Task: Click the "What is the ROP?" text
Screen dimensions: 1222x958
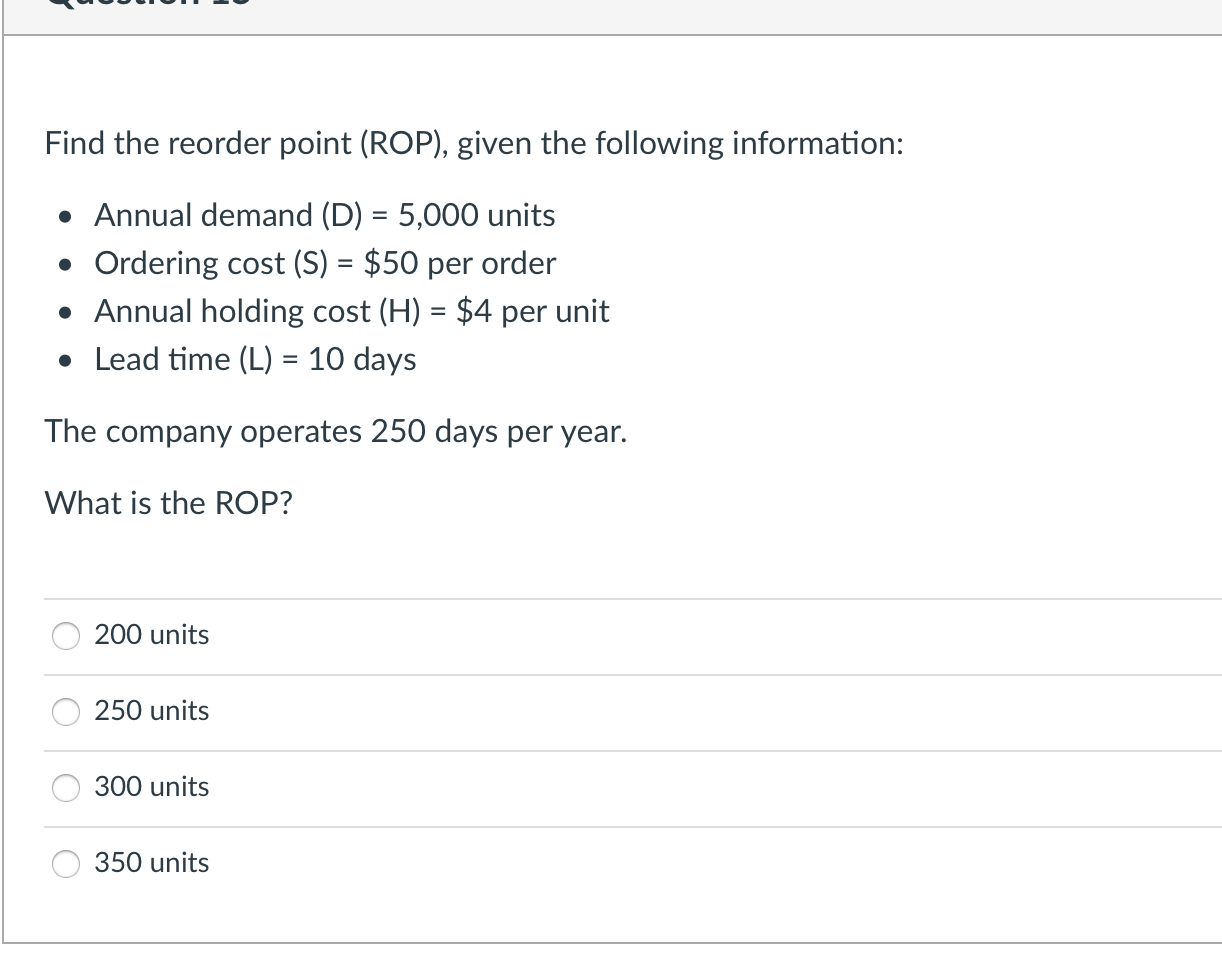Action: (x=168, y=503)
